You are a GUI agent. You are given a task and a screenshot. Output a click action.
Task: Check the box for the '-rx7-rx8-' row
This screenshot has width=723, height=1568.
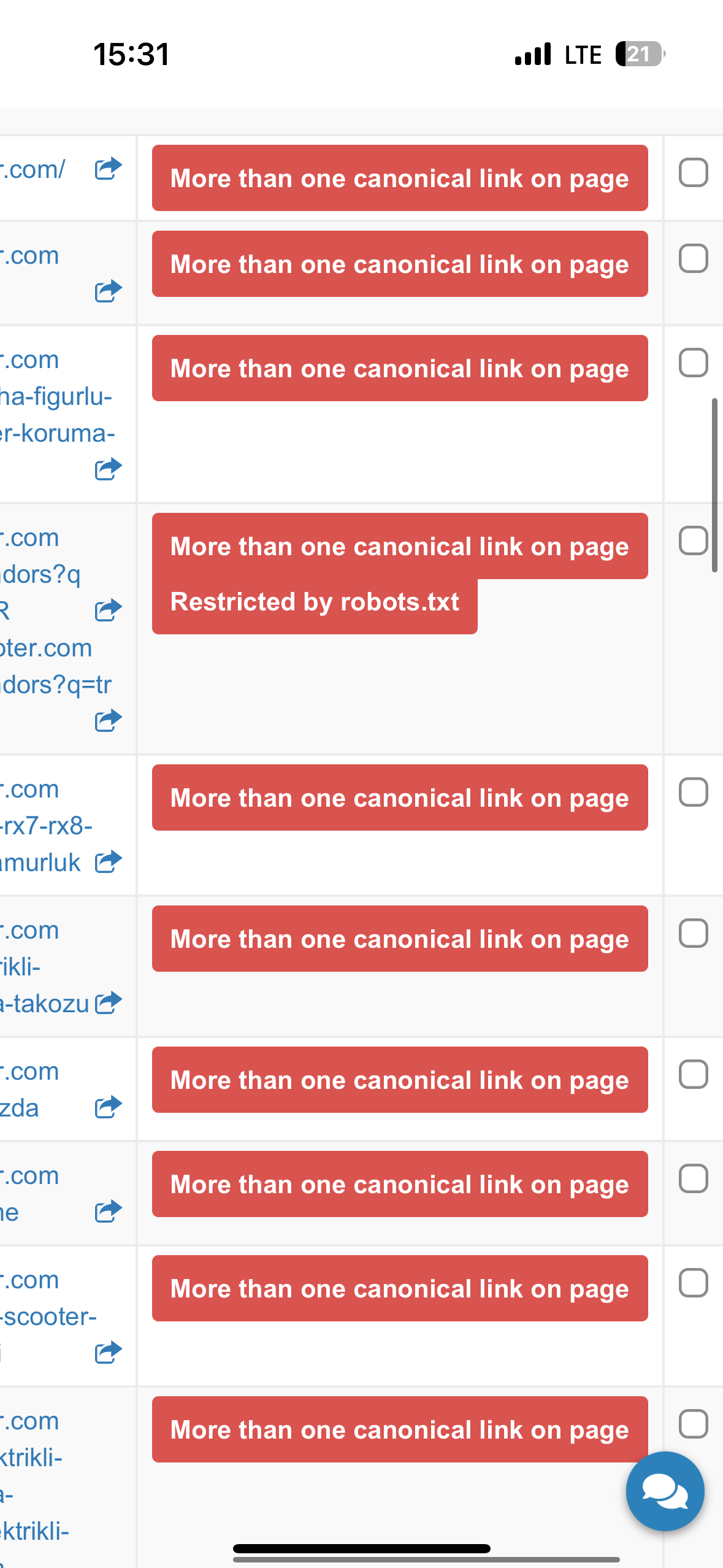pos(693,792)
